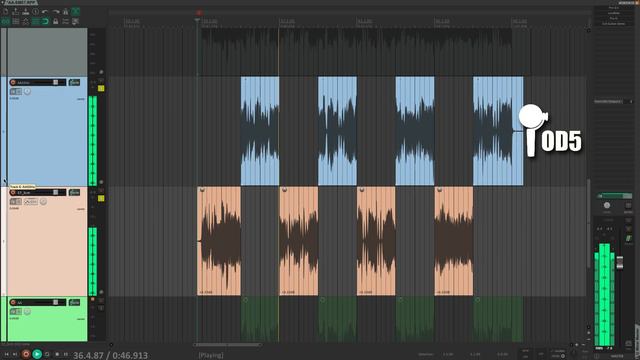The image size is (640, 360).
Task: Select the first blue audio item
Action: [x=260, y=131]
